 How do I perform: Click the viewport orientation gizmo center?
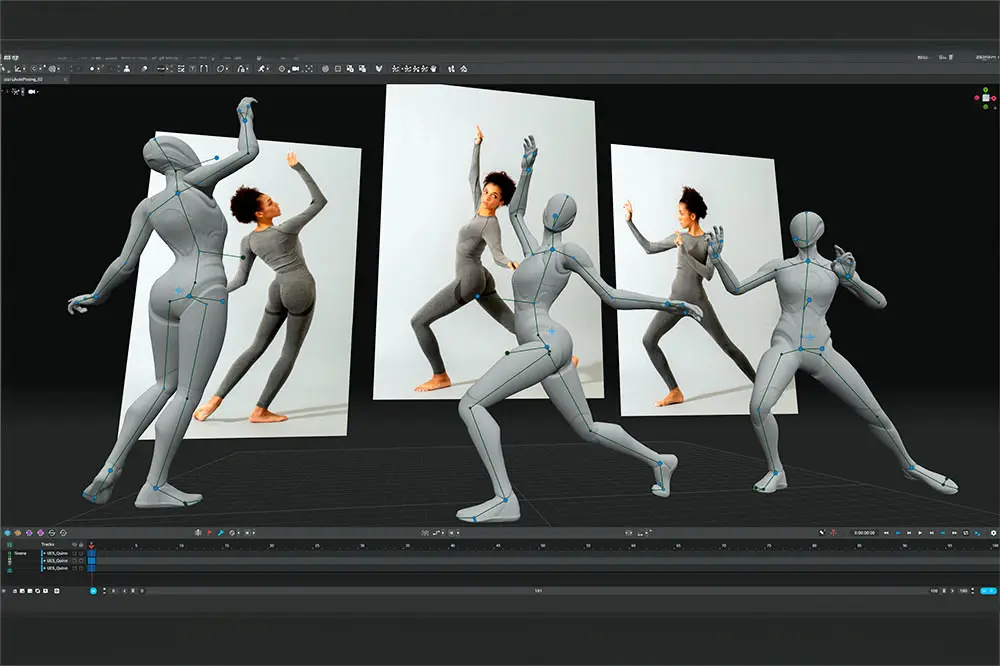coord(986,98)
